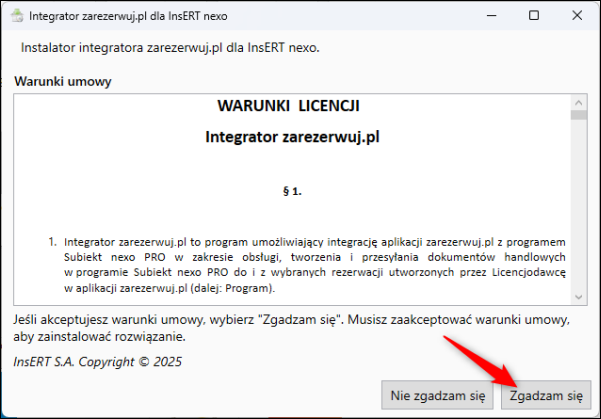Image resolution: width=601 pixels, height=419 pixels.
Task: Maximize the Integrator installer window
Action: point(534,16)
